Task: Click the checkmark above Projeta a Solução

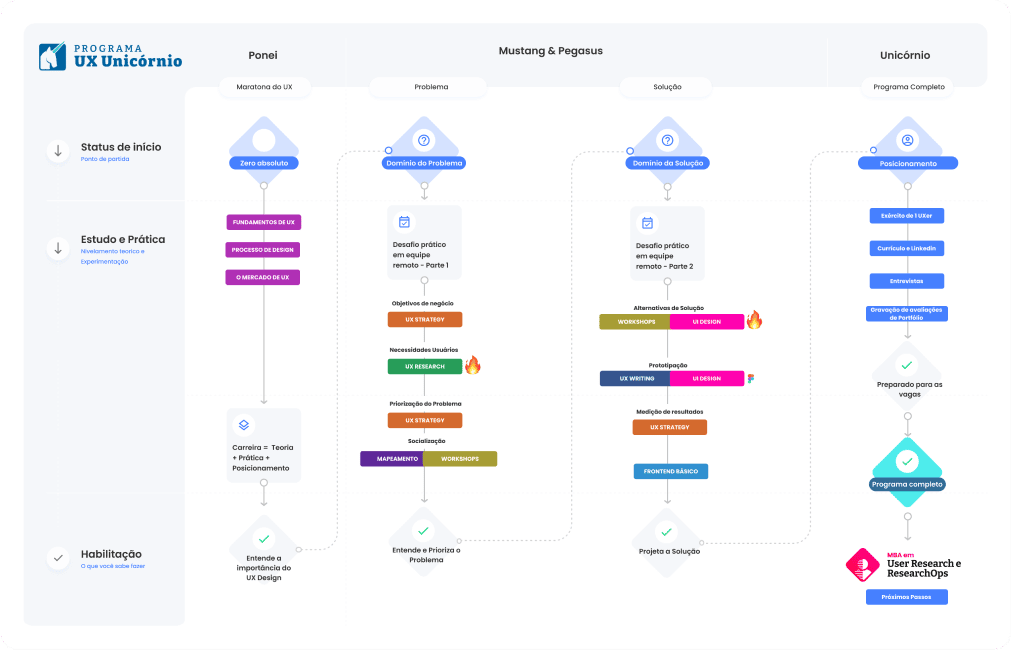Action: tap(667, 532)
